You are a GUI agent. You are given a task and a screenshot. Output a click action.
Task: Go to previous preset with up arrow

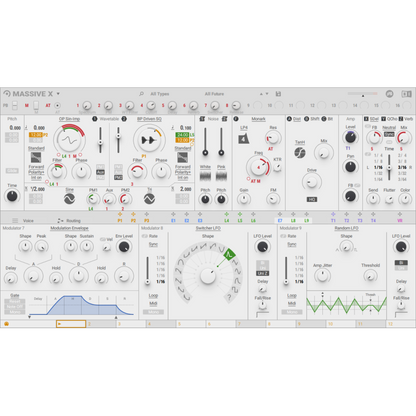pos(261,94)
